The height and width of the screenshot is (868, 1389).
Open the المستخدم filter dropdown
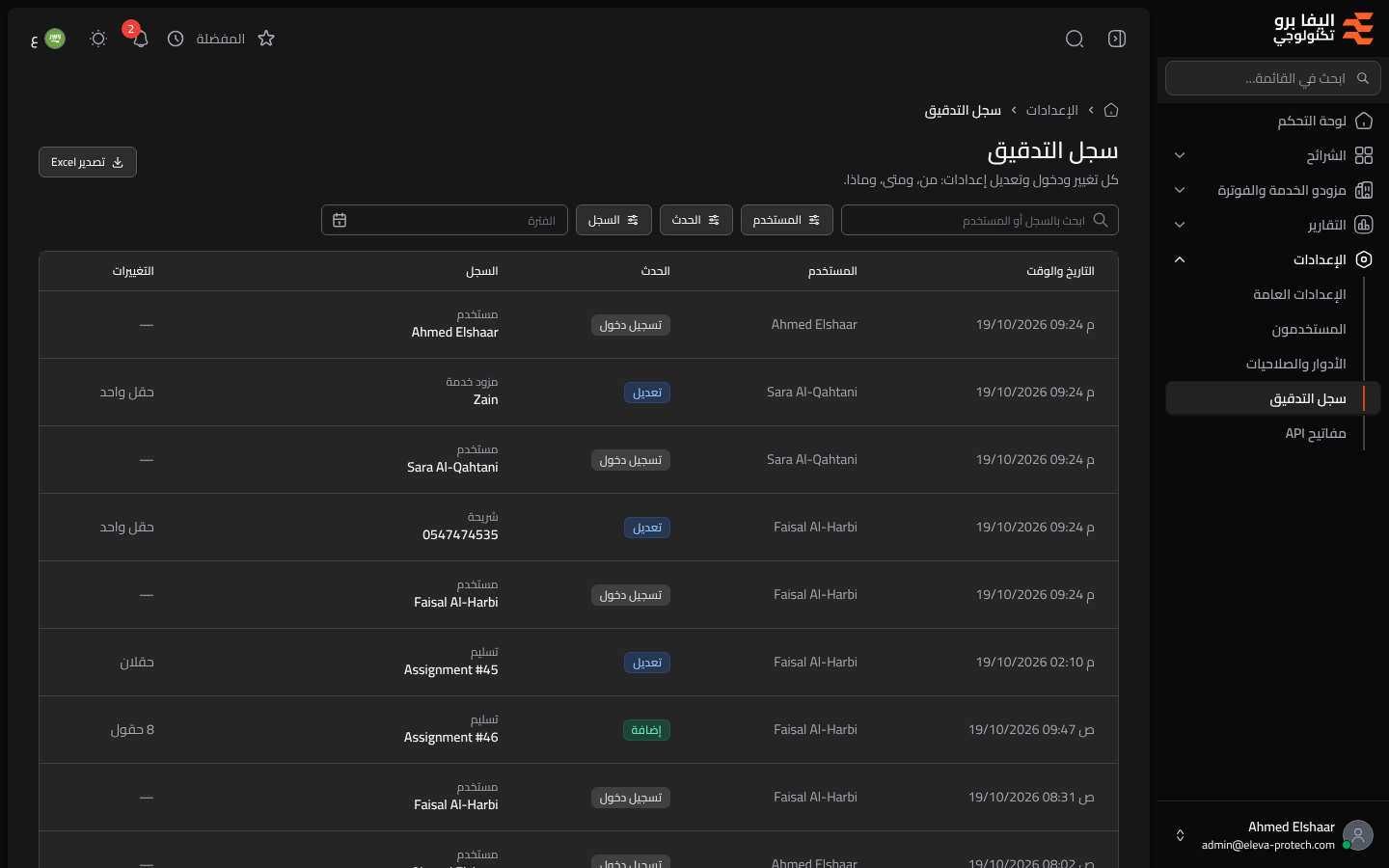(787, 220)
